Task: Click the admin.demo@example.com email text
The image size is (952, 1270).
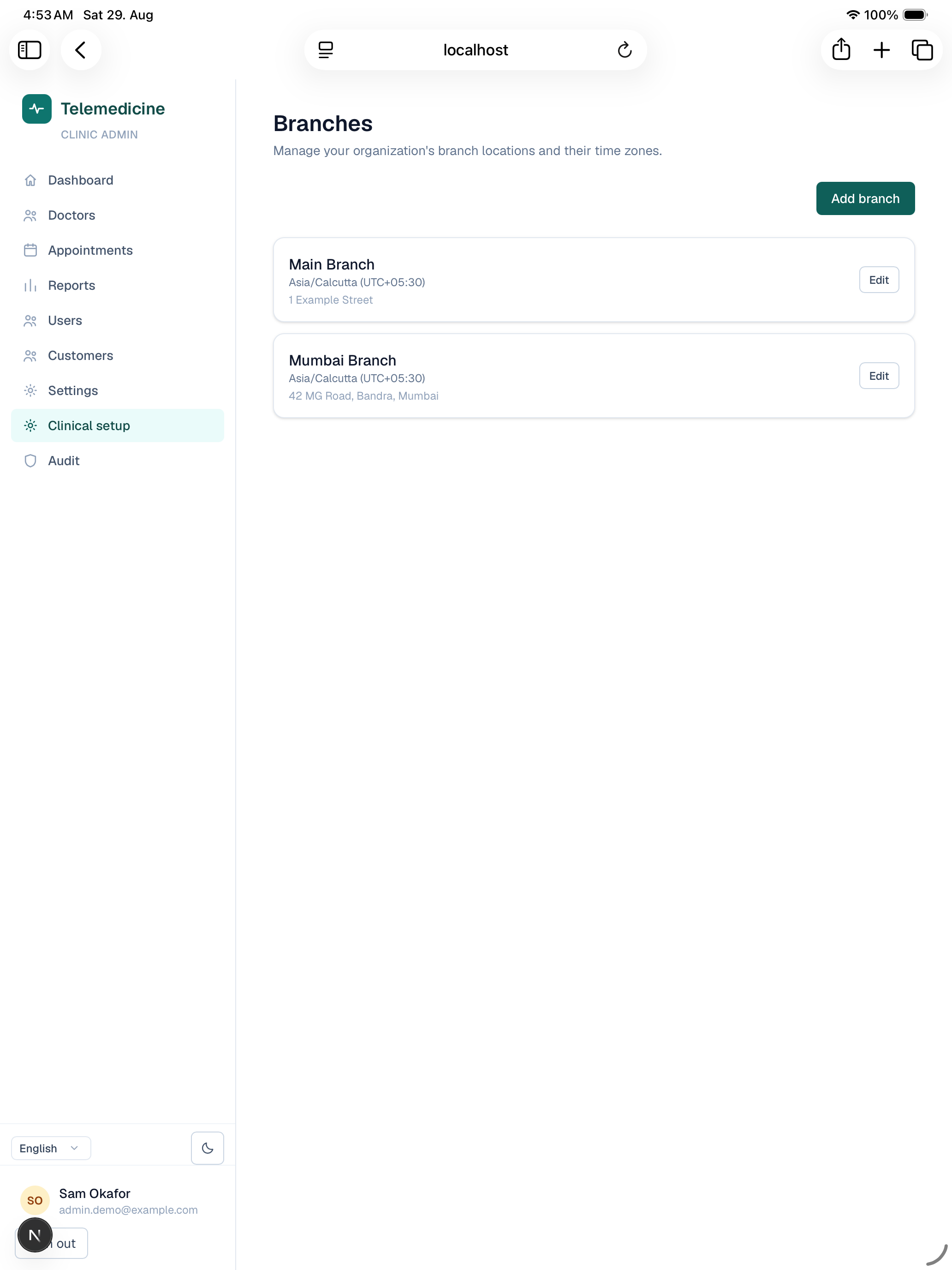Action: coord(128,1210)
